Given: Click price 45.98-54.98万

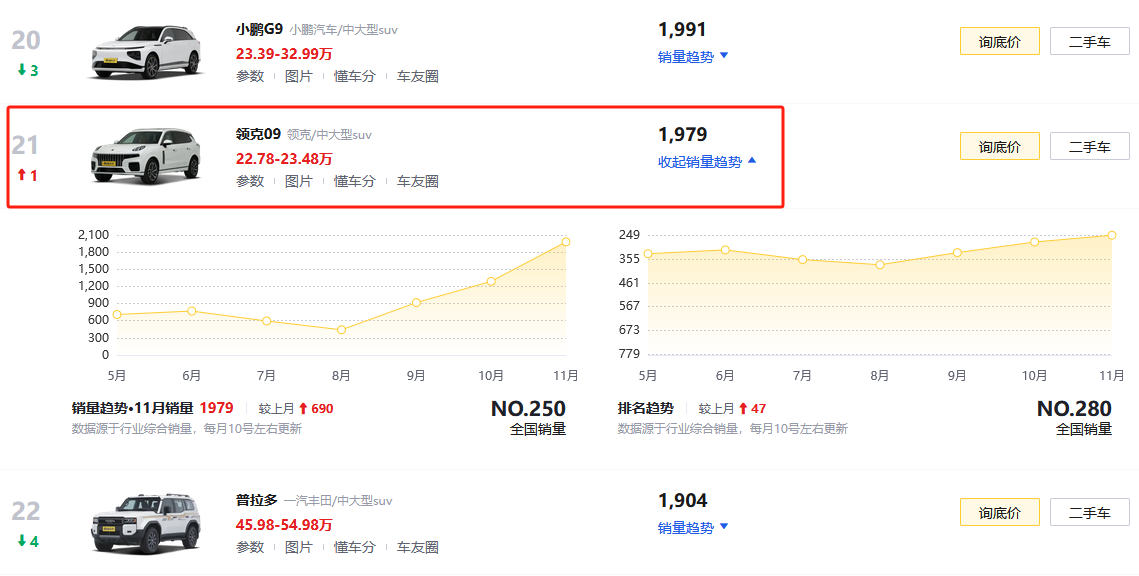Looking at the screenshot, I should [284, 524].
